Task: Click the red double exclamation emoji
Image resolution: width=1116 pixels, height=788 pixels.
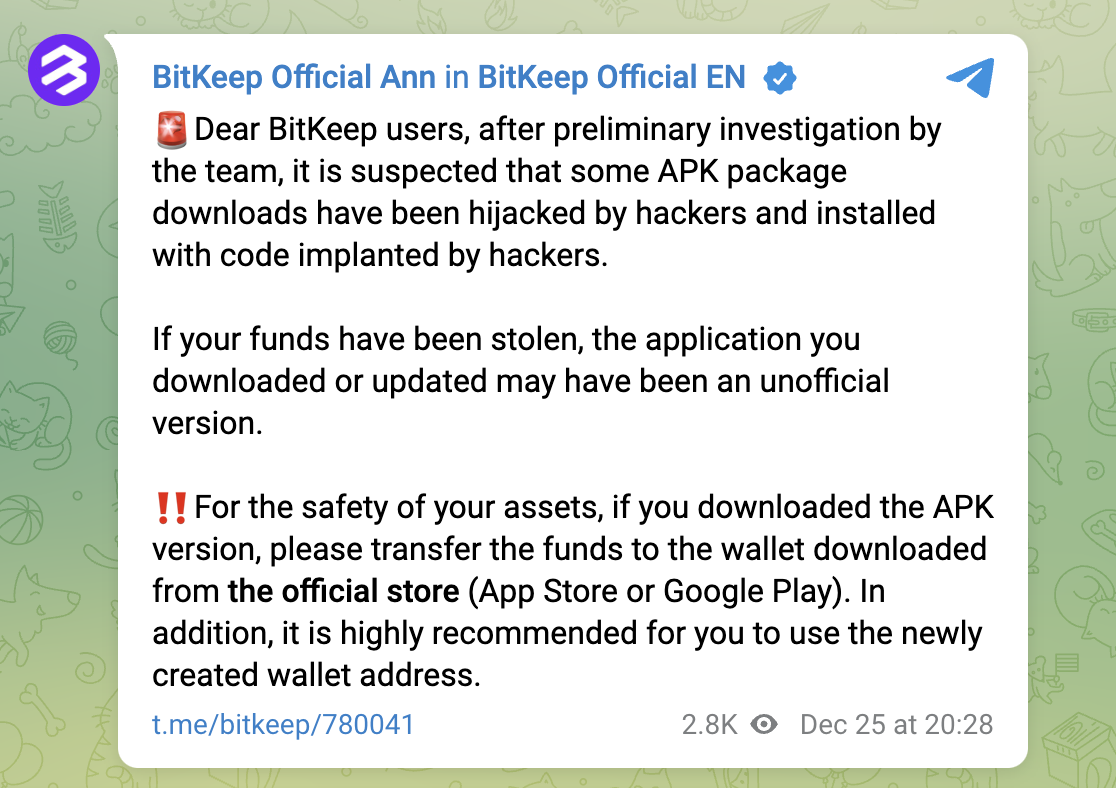Action: pyautogui.click(x=172, y=508)
